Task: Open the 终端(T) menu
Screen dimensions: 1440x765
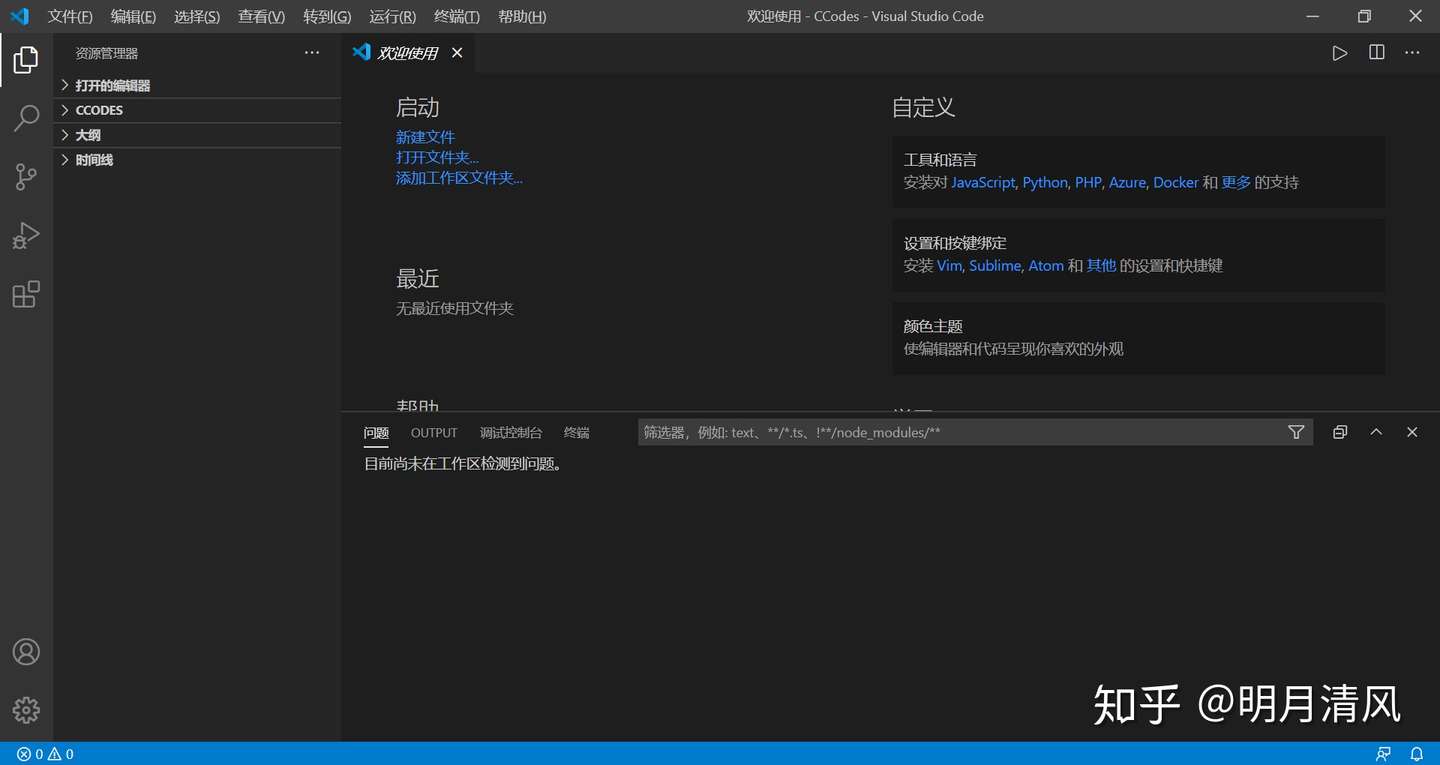Action: pos(457,17)
